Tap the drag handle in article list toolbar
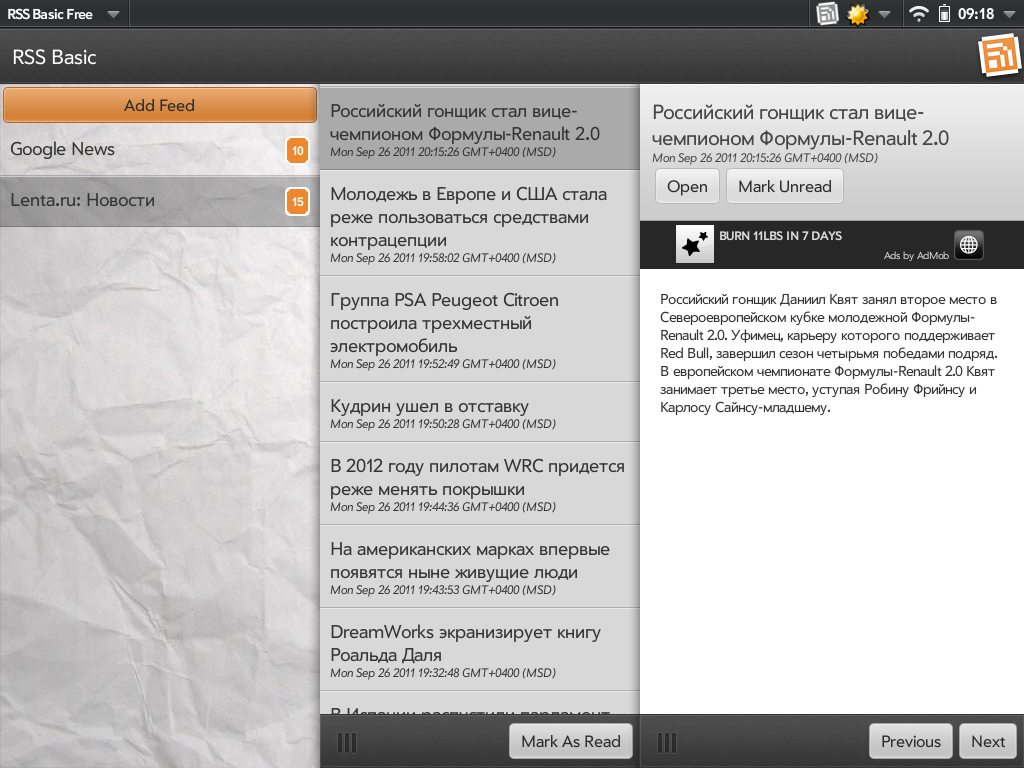This screenshot has height=768, width=1024. pos(347,742)
